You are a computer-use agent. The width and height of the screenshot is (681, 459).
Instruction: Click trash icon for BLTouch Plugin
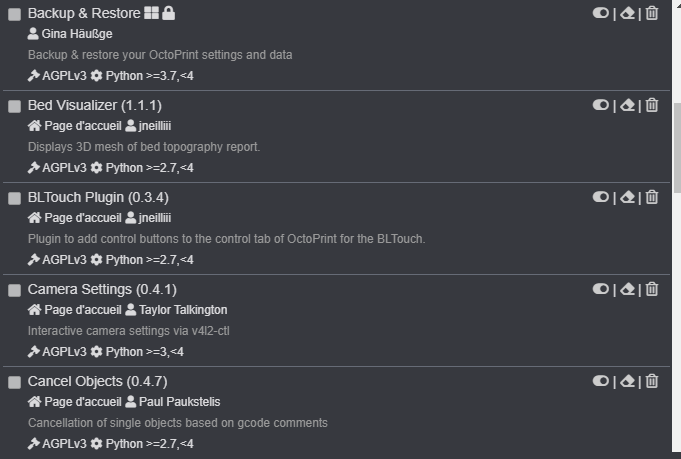point(652,197)
